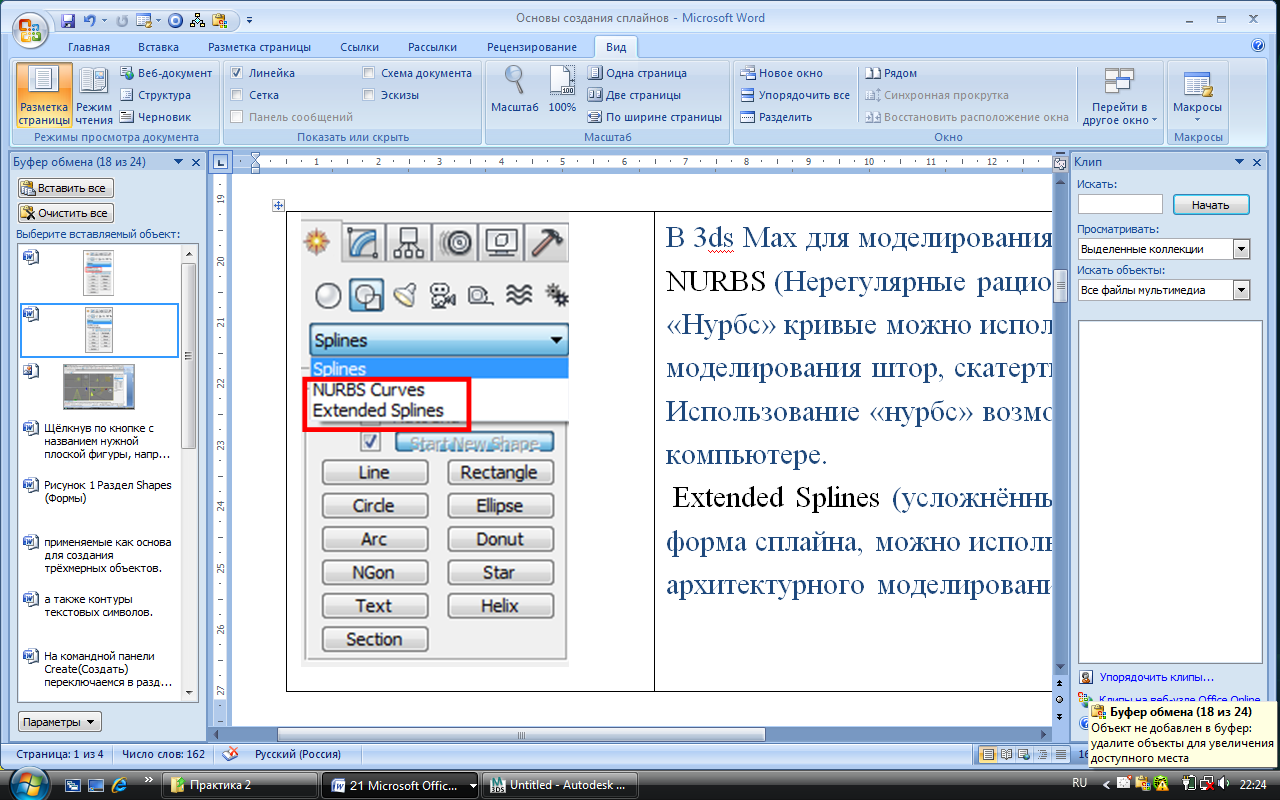Open the Рецензирование ribbon tab
This screenshot has height=800, width=1280.
[x=531, y=47]
